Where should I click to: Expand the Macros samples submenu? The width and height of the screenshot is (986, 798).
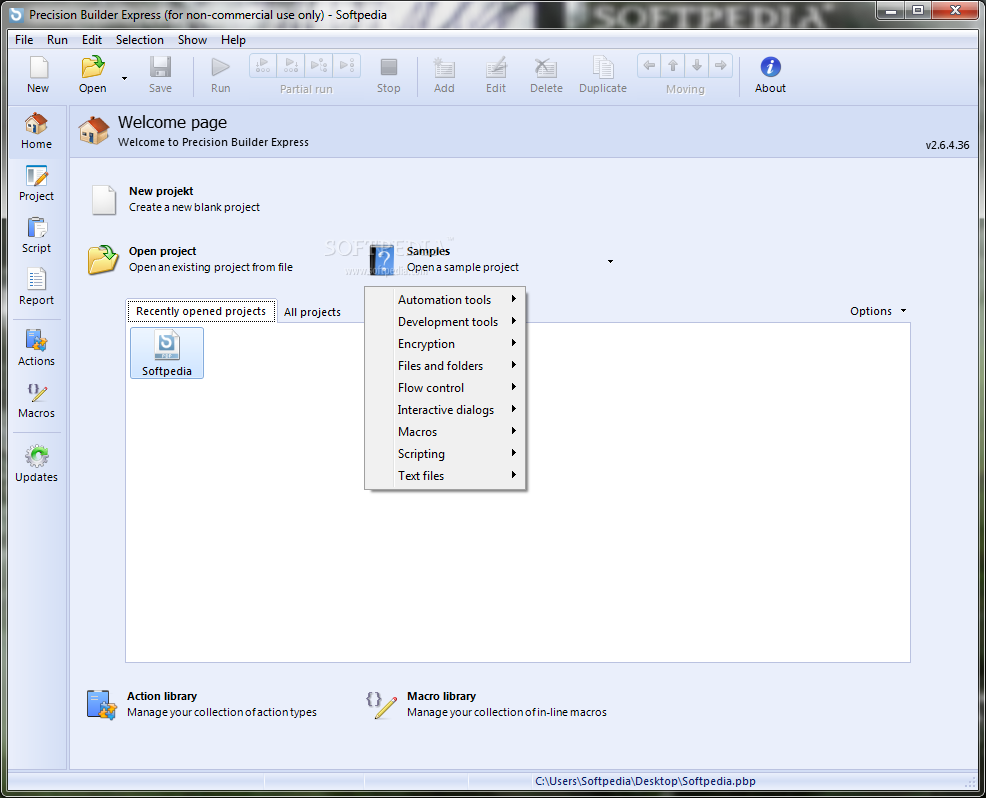(445, 432)
